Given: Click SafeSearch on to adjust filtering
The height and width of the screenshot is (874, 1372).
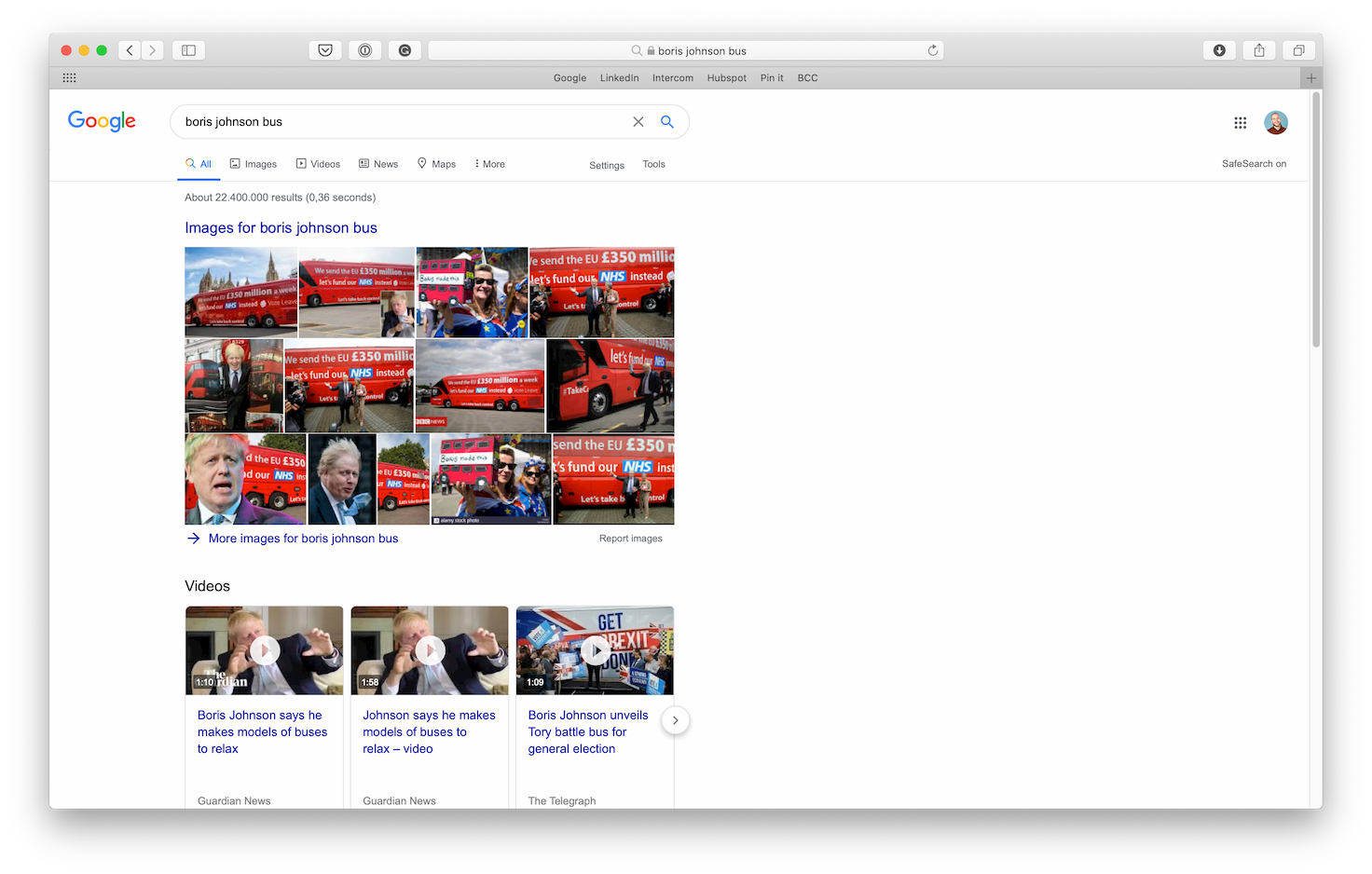Looking at the screenshot, I should click(1254, 163).
